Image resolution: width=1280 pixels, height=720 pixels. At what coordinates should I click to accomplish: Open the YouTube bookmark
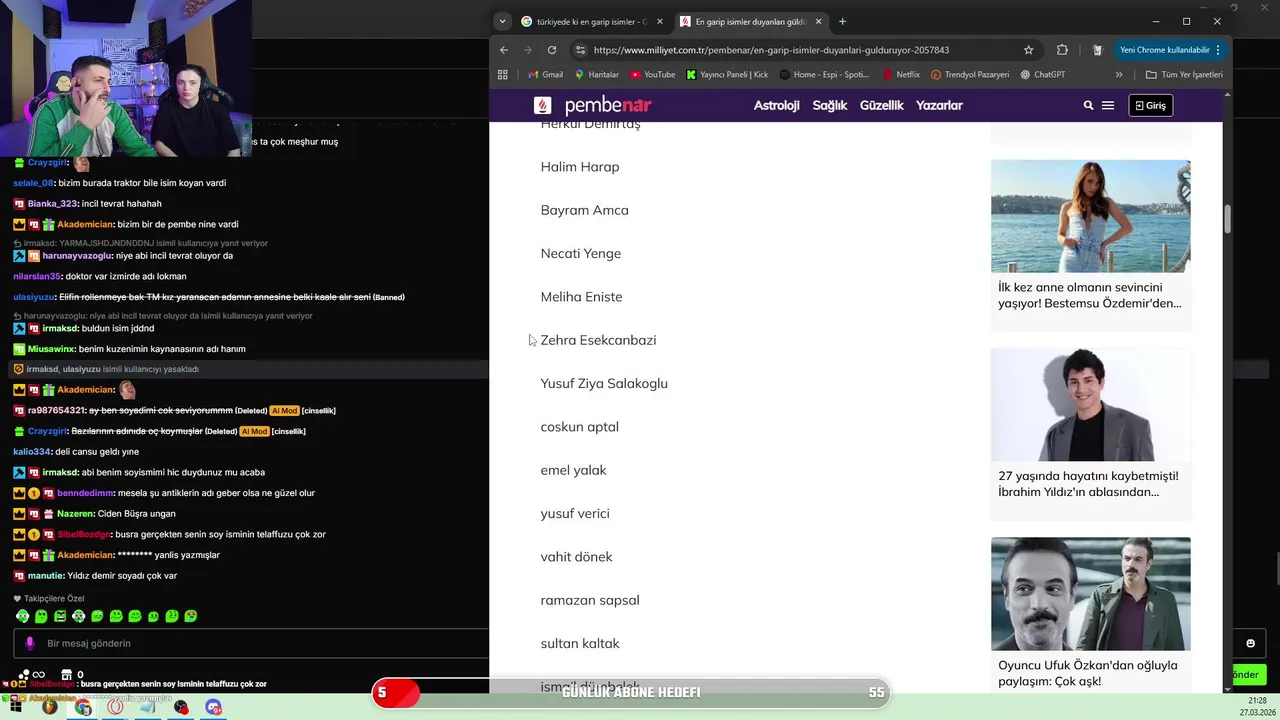tap(652, 75)
